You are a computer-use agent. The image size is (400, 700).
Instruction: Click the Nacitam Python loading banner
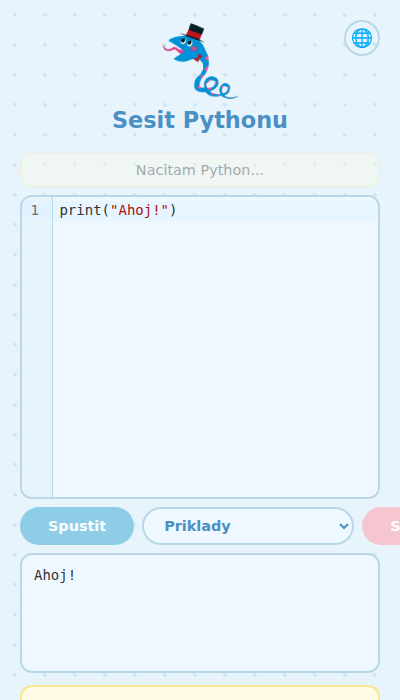click(x=200, y=170)
